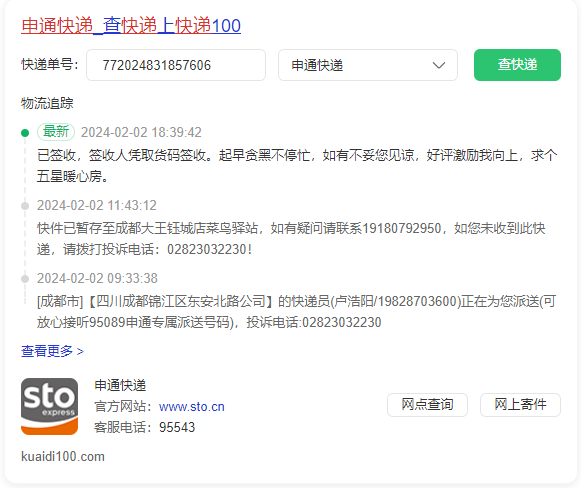Click the dropdown chevron arrow
The width and height of the screenshot is (581, 488).
tap(439, 65)
